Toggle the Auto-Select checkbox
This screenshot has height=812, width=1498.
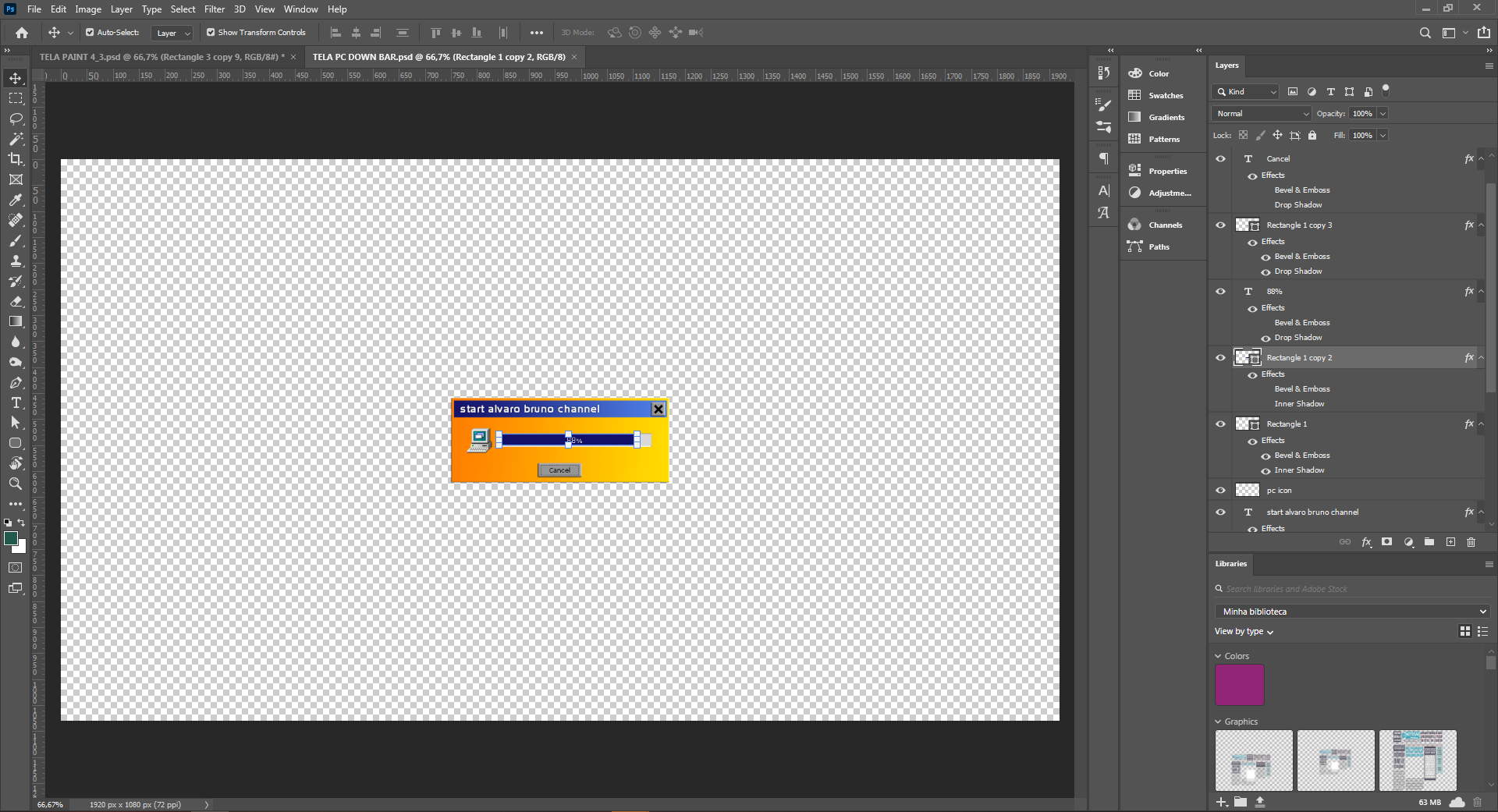(x=90, y=33)
